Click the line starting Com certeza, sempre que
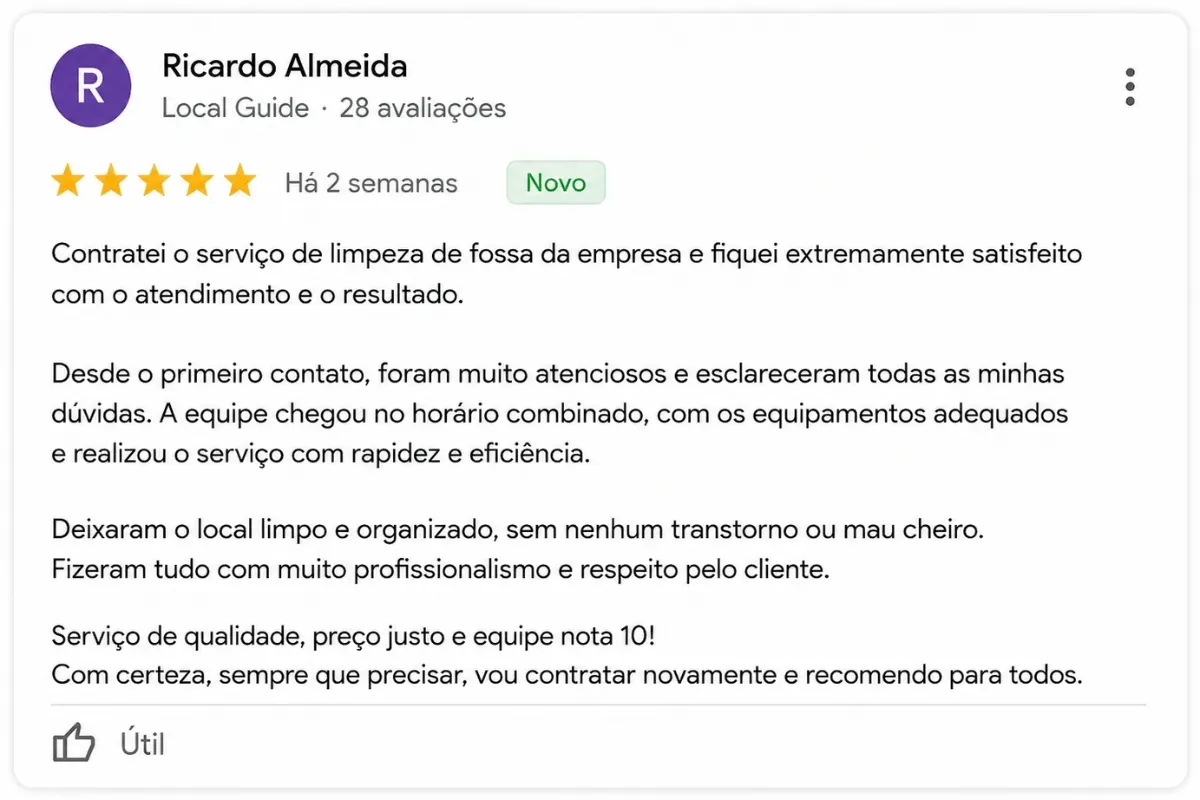 (567, 675)
